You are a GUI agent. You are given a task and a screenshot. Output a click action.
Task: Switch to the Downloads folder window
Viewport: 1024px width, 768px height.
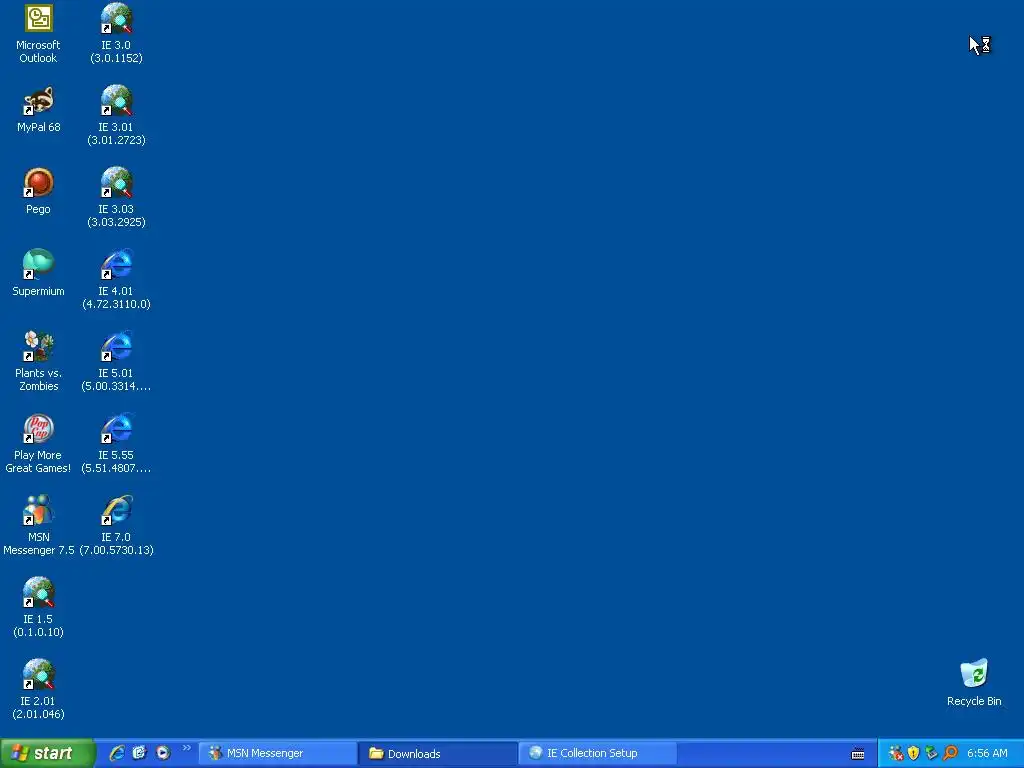tap(438, 754)
